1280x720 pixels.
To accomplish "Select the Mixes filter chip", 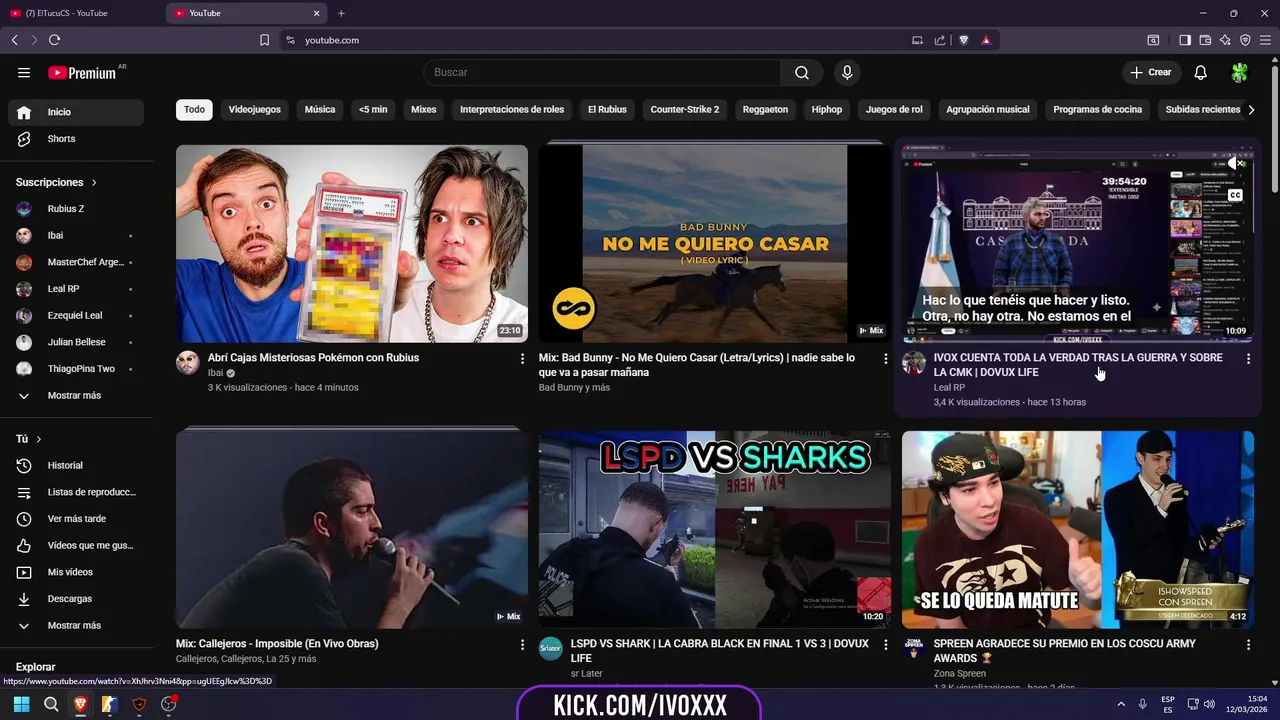I will pyautogui.click(x=424, y=109).
